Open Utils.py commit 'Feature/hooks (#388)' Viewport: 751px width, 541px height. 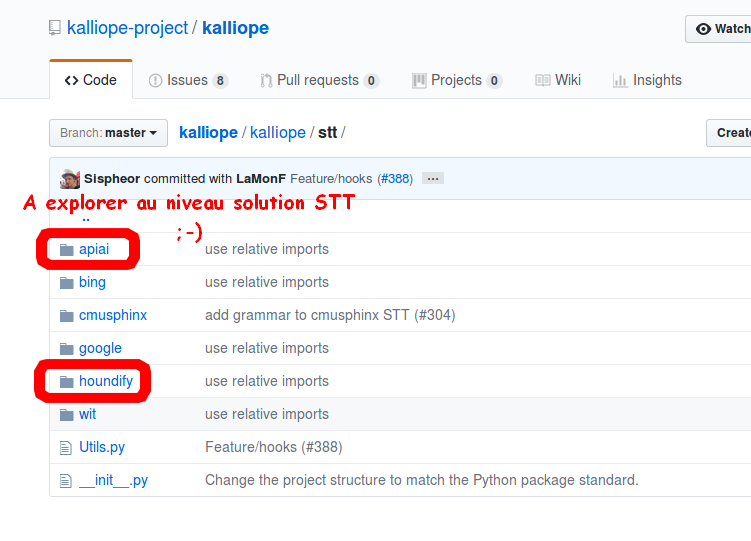pyautogui.click(x=273, y=447)
